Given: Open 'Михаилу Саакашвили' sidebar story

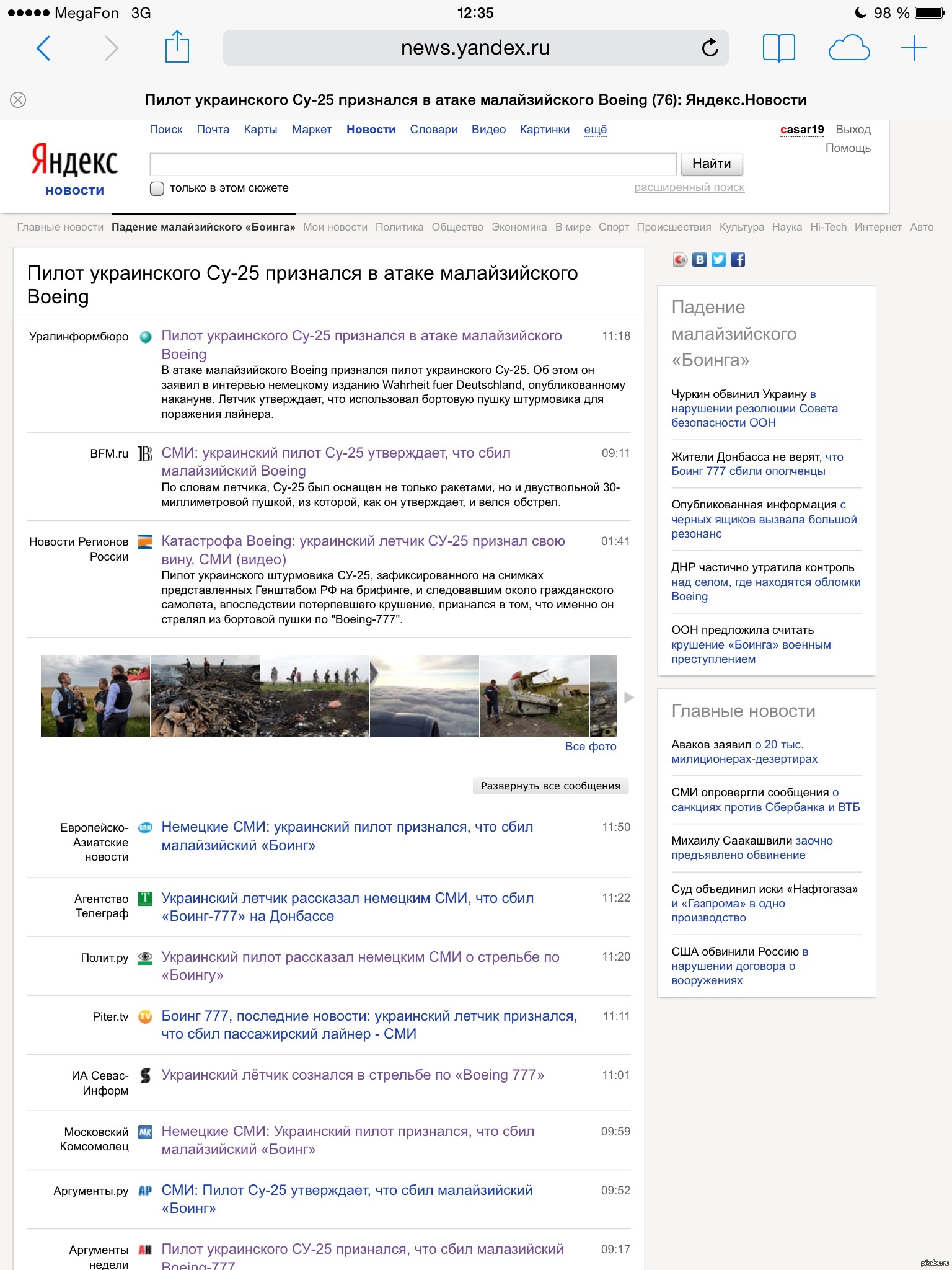Looking at the screenshot, I should (752, 848).
